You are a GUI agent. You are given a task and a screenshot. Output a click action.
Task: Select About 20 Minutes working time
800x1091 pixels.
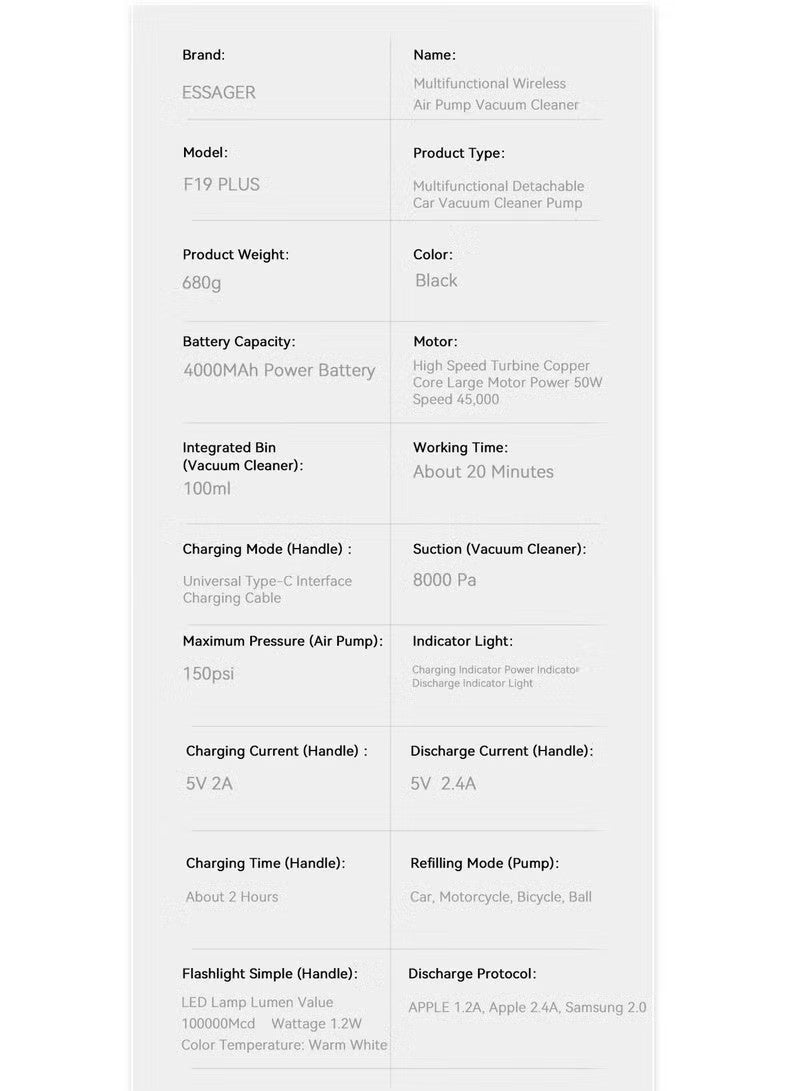[483, 471]
